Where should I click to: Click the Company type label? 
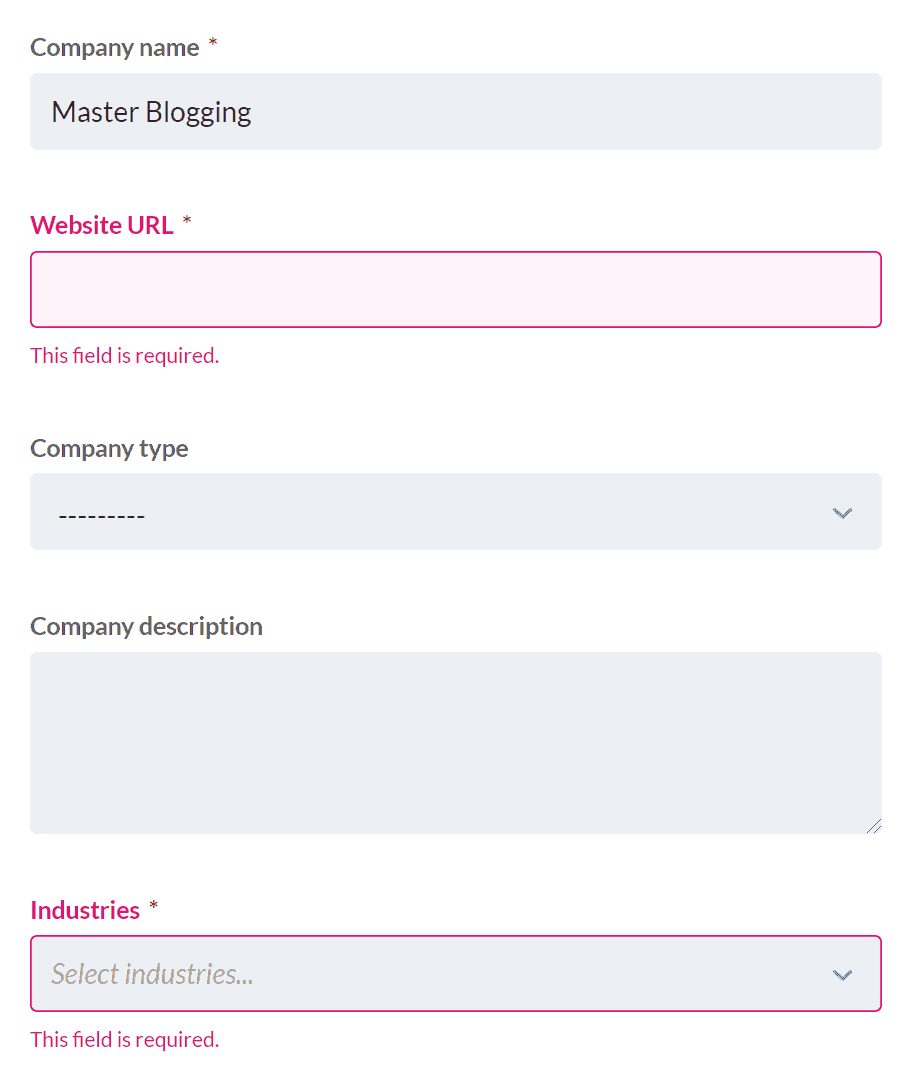click(109, 448)
